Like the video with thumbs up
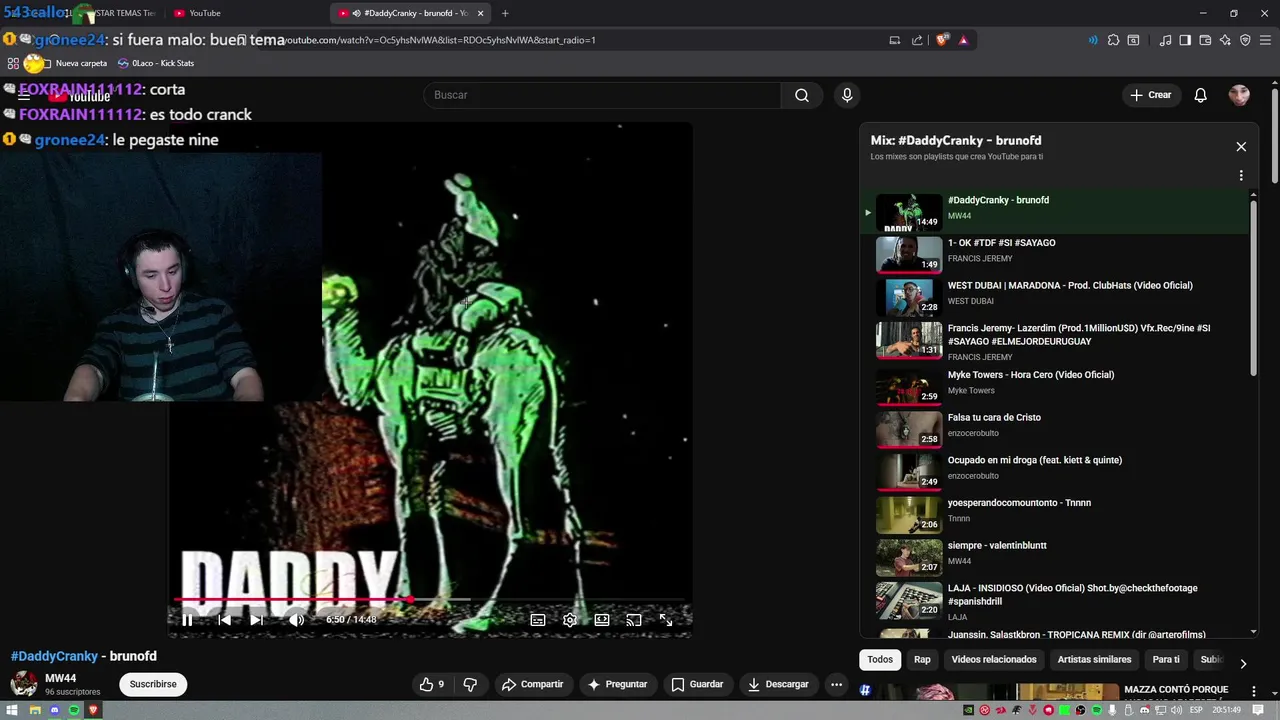Image resolution: width=1280 pixels, height=720 pixels. point(432,684)
